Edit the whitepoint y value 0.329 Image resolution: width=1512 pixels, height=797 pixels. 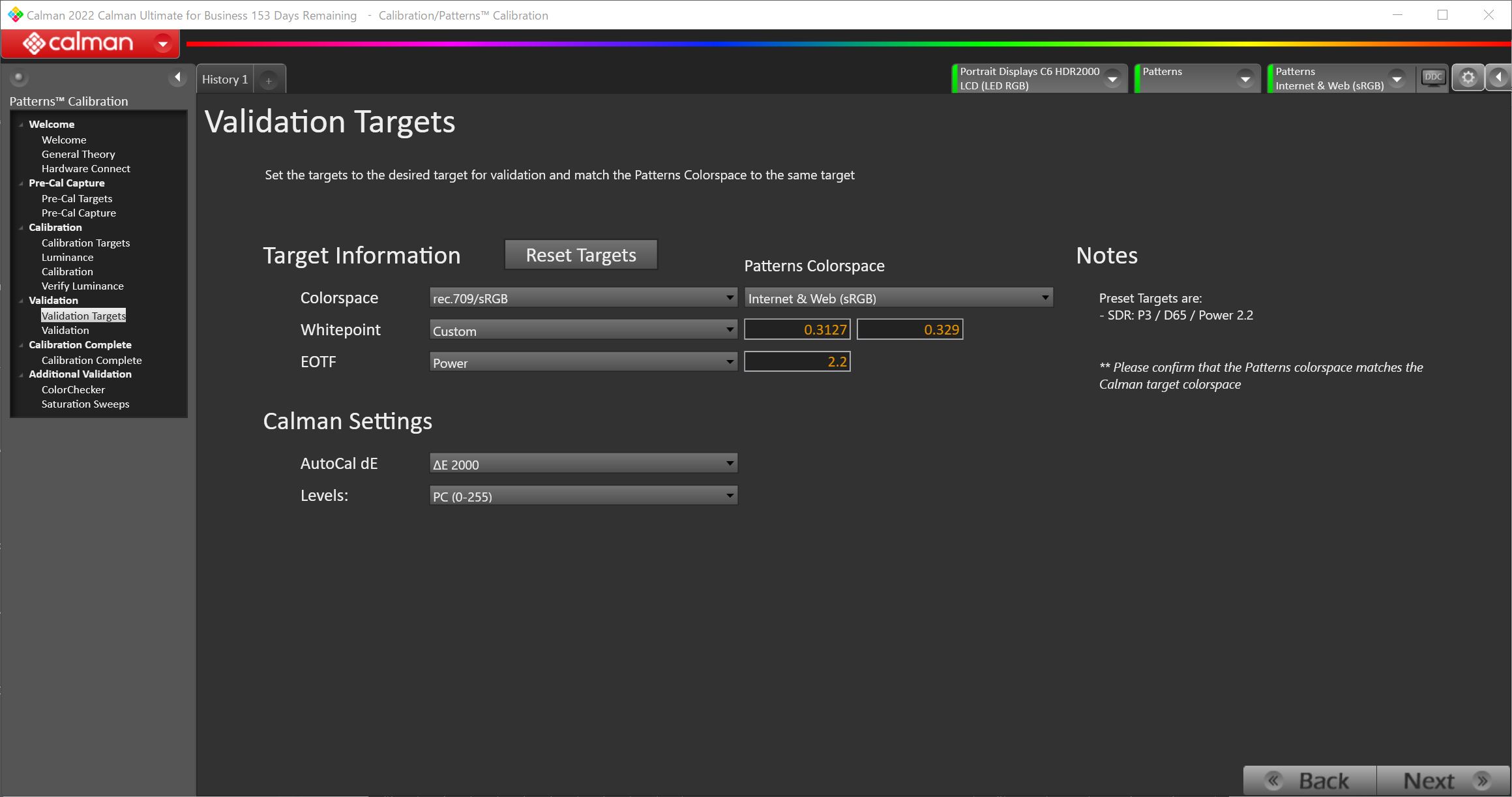pyautogui.click(x=910, y=329)
